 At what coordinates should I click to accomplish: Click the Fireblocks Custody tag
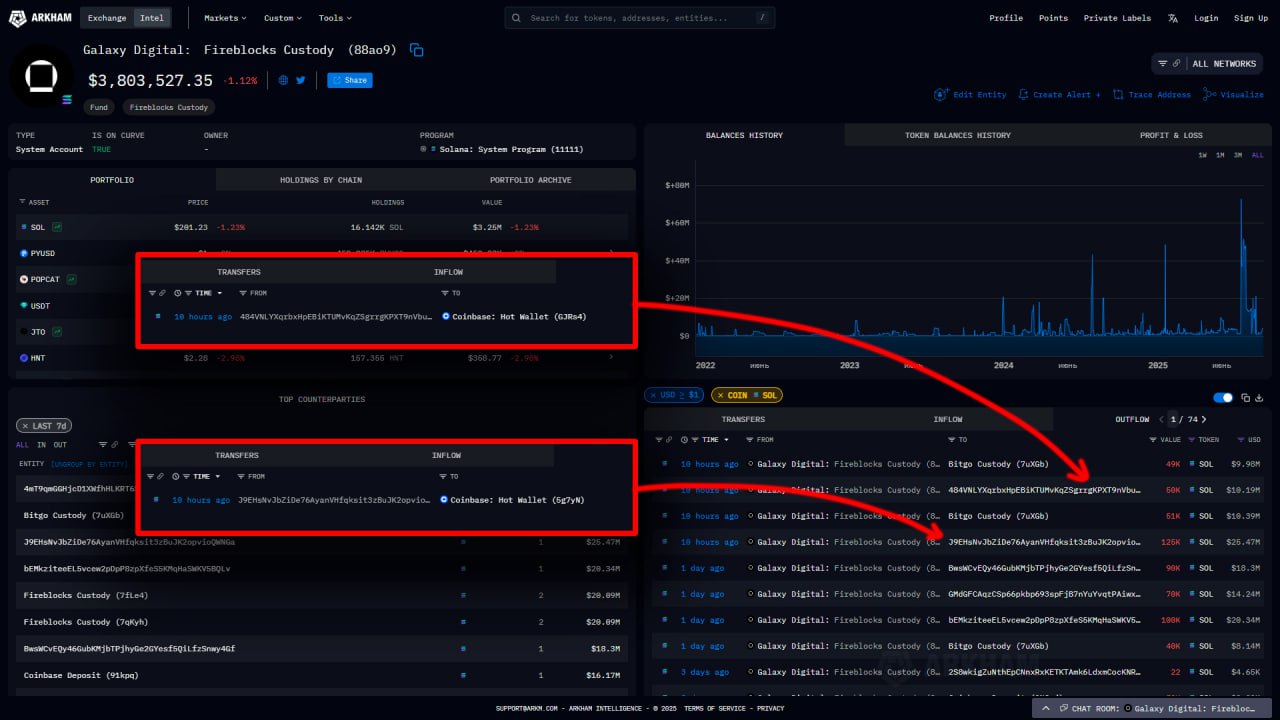[x=169, y=107]
